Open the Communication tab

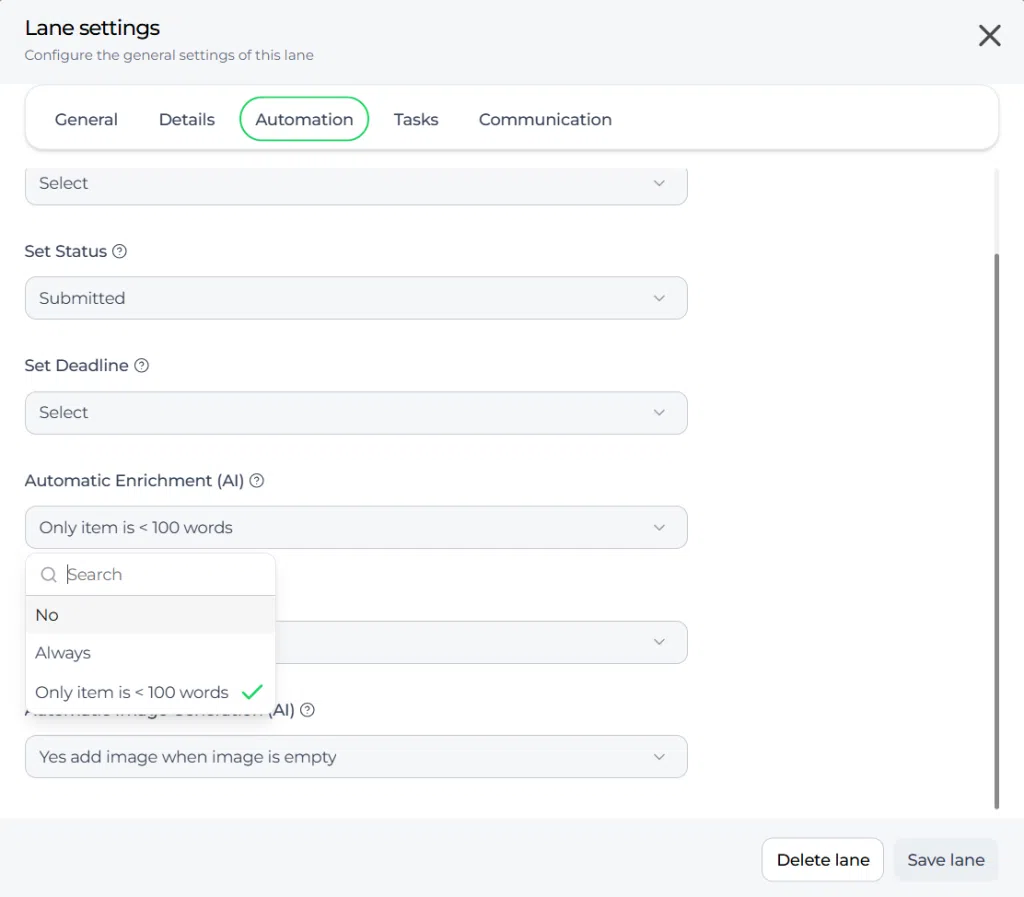point(545,119)
